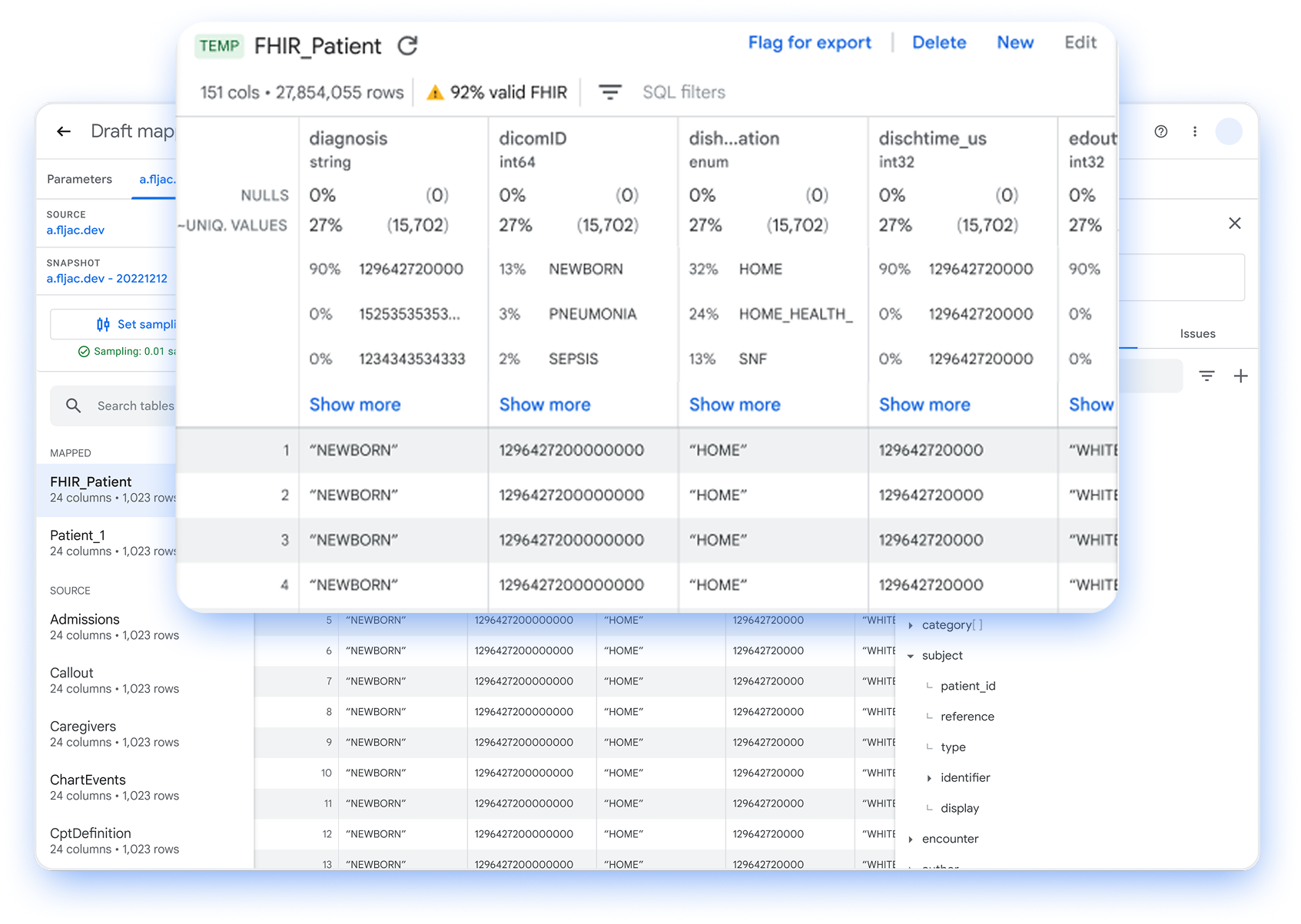Open the SQL filters icon

coord(610,92)
